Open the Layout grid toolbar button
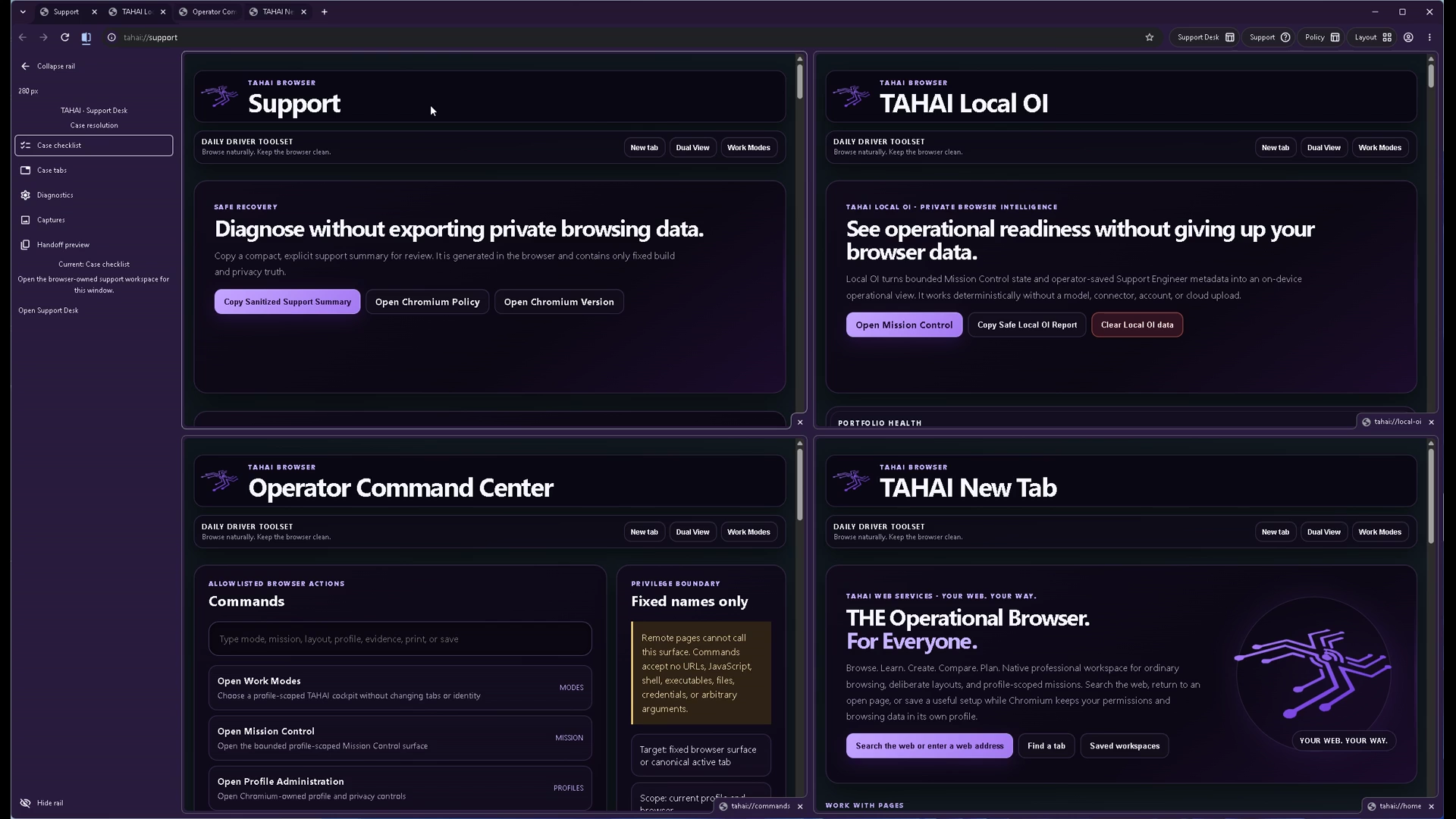This screenshot has height=819, width=1456. (1373, 37)
